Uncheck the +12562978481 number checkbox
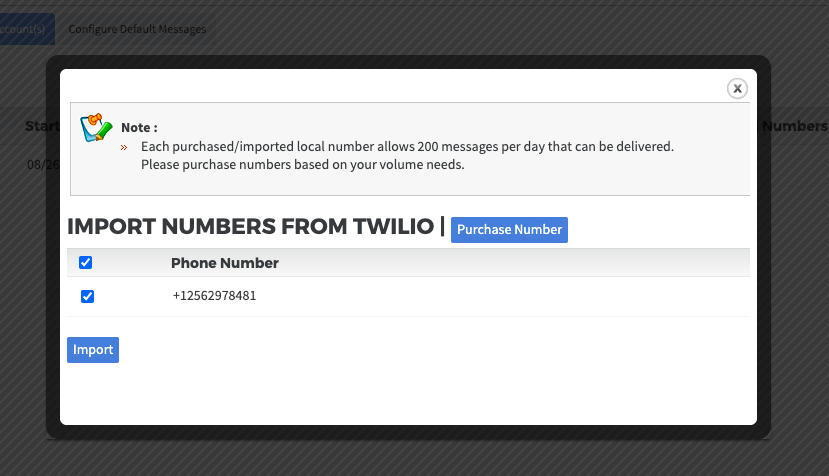 click(87, 296)
